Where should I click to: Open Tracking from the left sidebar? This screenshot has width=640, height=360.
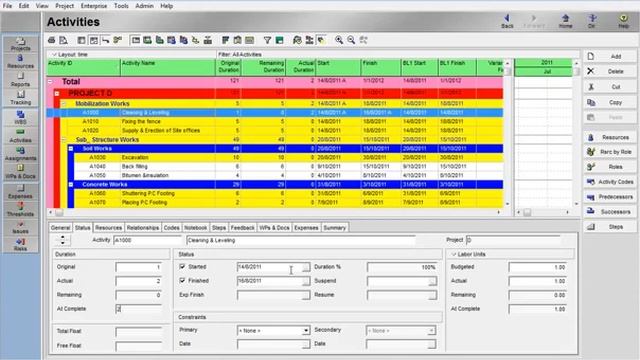coord(20,98)
